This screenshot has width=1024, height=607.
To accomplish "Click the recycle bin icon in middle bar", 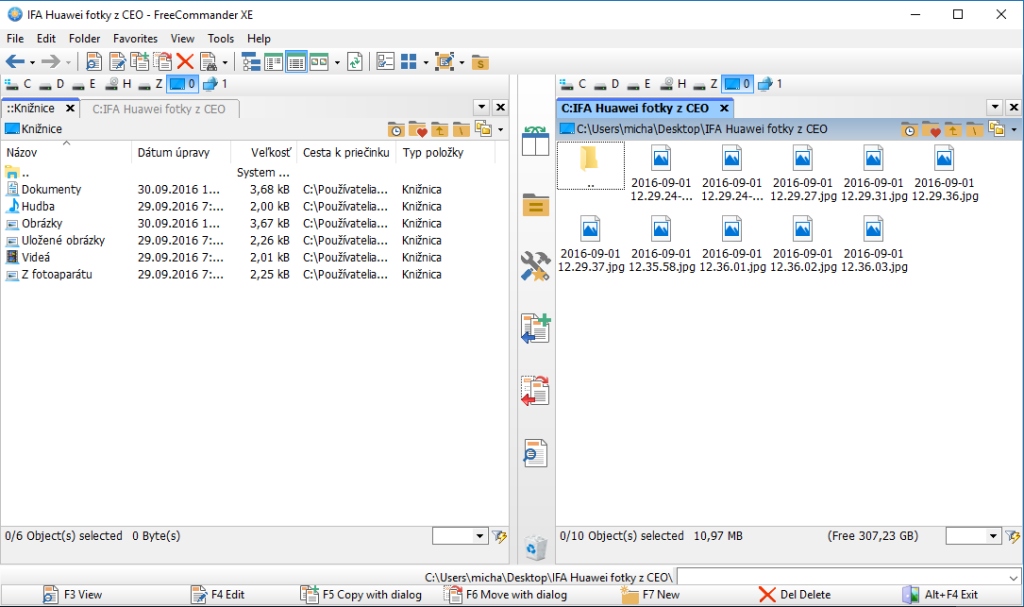I will (536, 547).
